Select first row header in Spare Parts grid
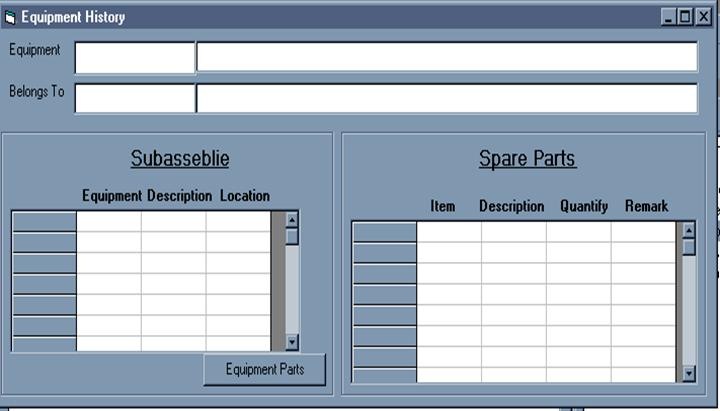This screenshot has width=720, height=411. (385, 232)
